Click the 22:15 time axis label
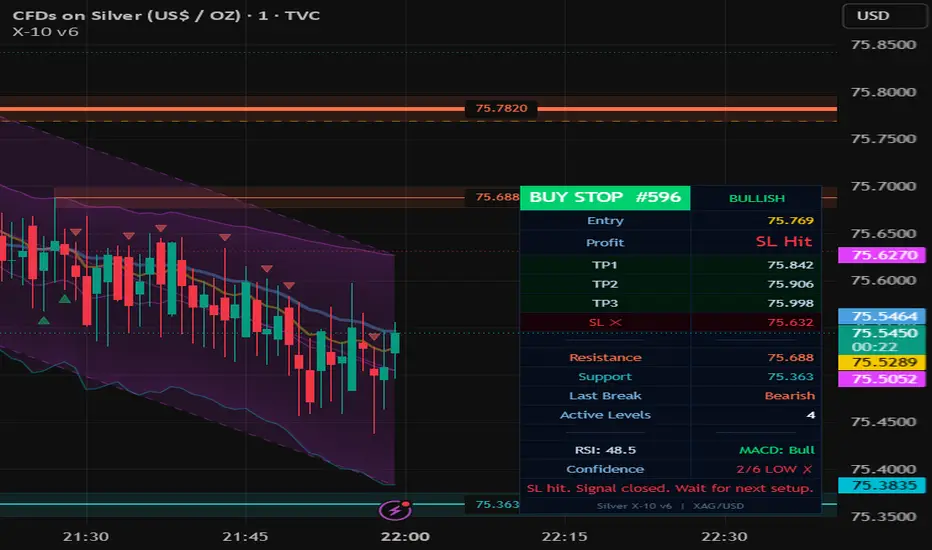The height and width of the screenshot is (550, 932). coord(565,536)
